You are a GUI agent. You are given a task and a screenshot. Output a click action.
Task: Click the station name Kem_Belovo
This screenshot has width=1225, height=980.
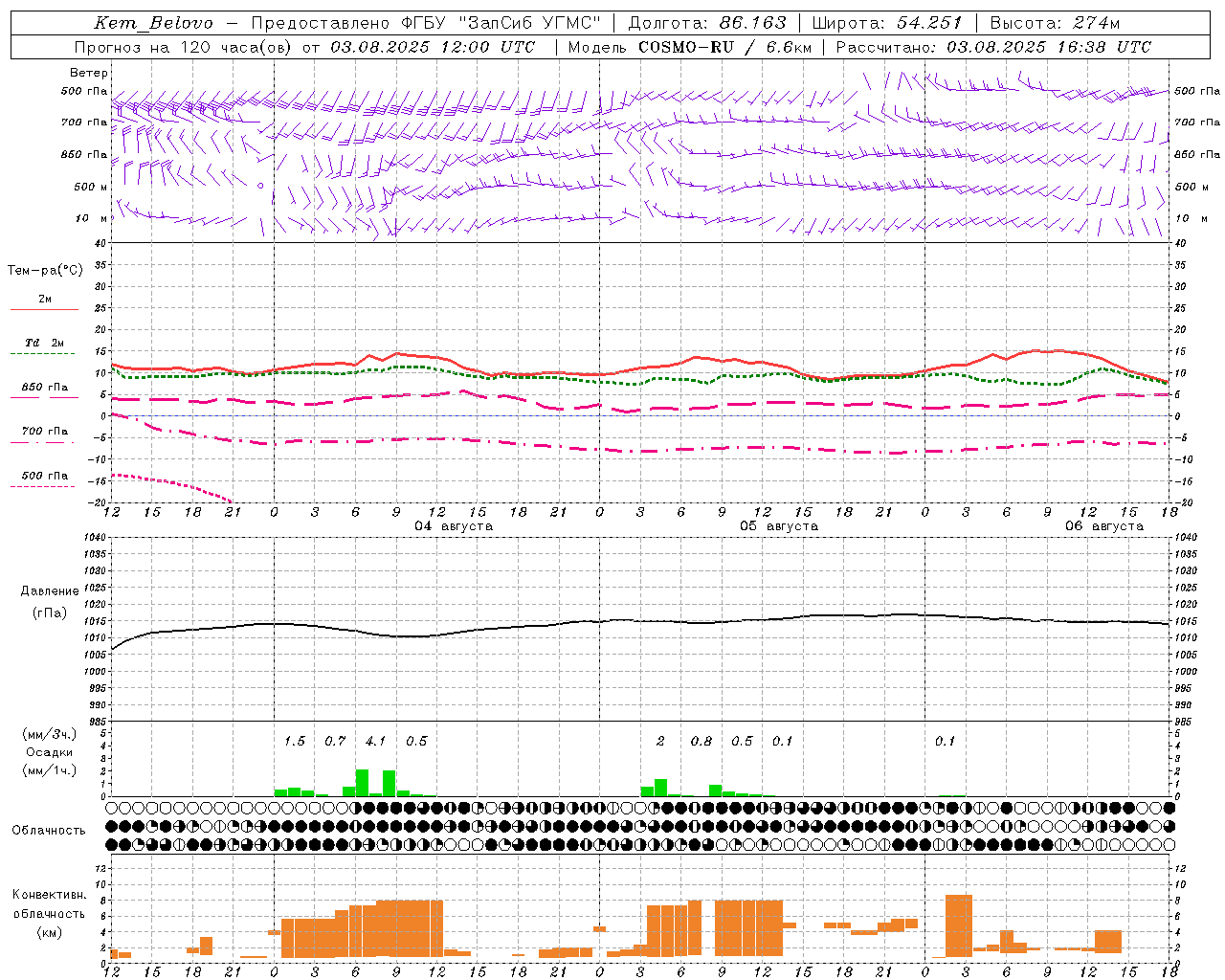(153, 23)
